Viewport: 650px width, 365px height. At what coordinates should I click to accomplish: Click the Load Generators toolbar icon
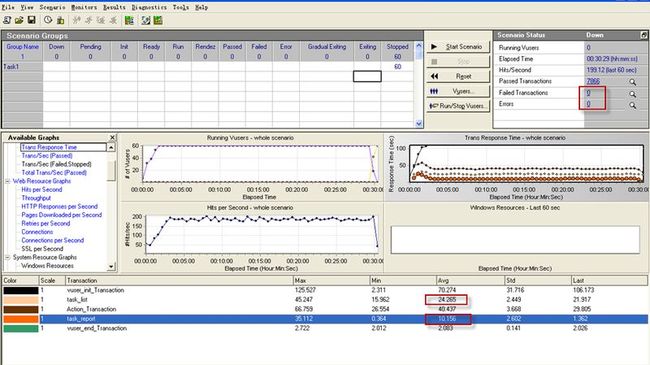point(61,20)
